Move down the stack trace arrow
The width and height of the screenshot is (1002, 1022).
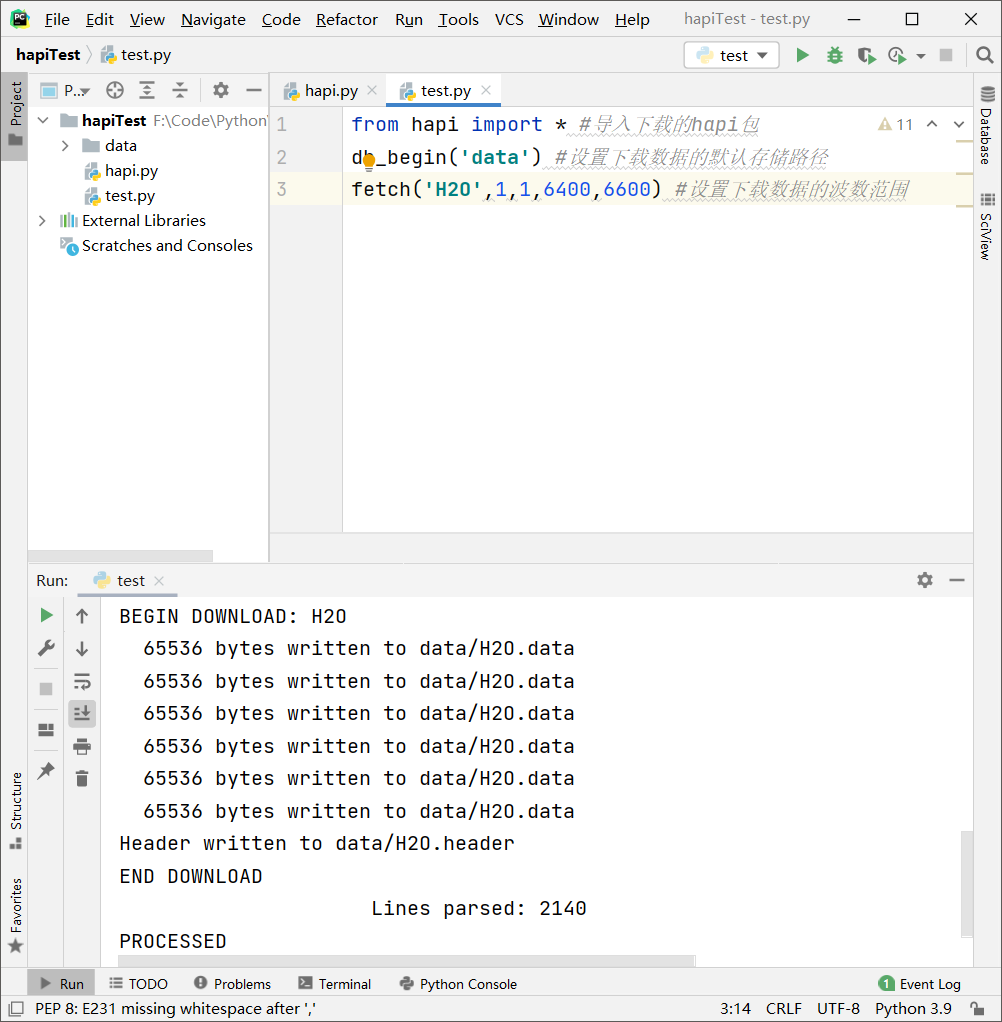pos(82,649)
